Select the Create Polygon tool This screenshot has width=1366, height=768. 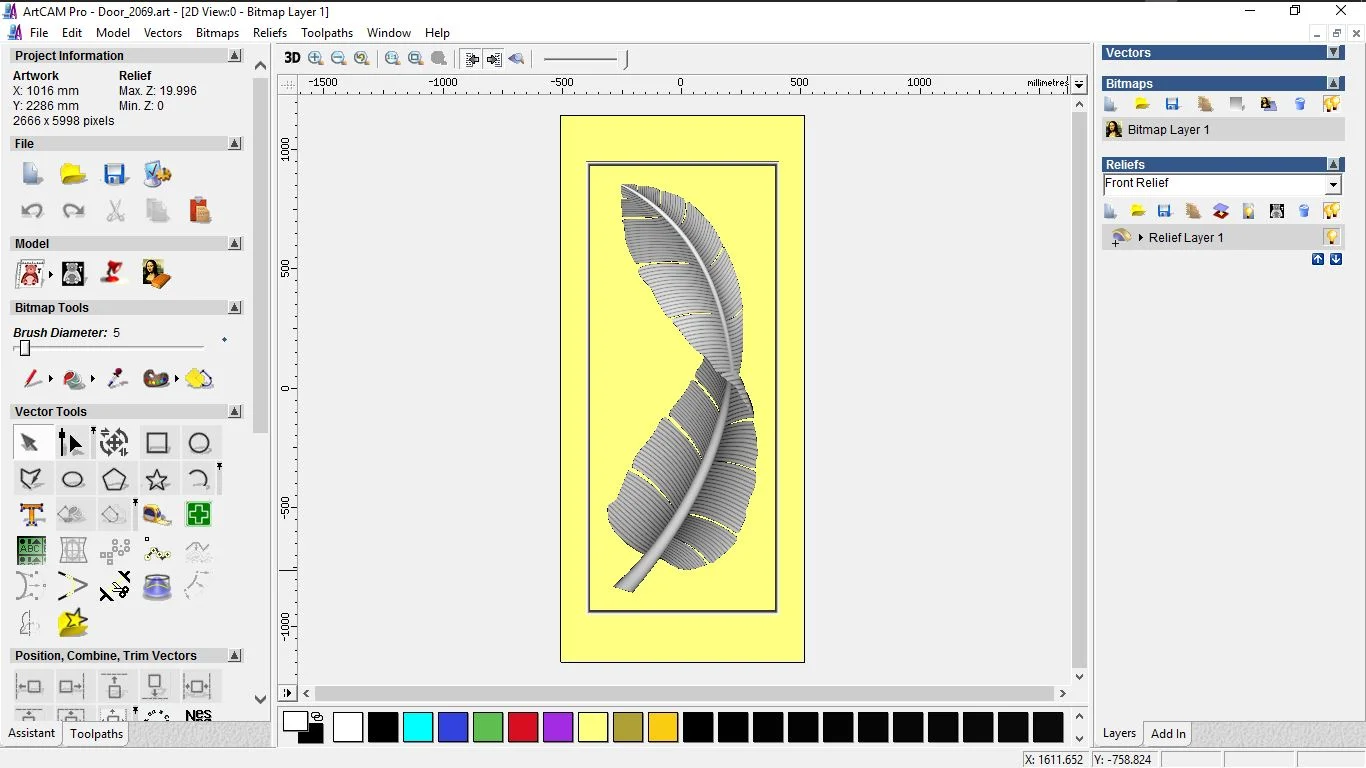click(x=115, y=480)
